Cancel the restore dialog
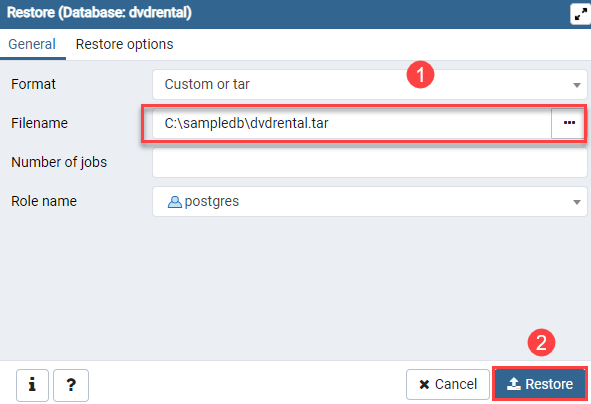 [x=448, y=384]
